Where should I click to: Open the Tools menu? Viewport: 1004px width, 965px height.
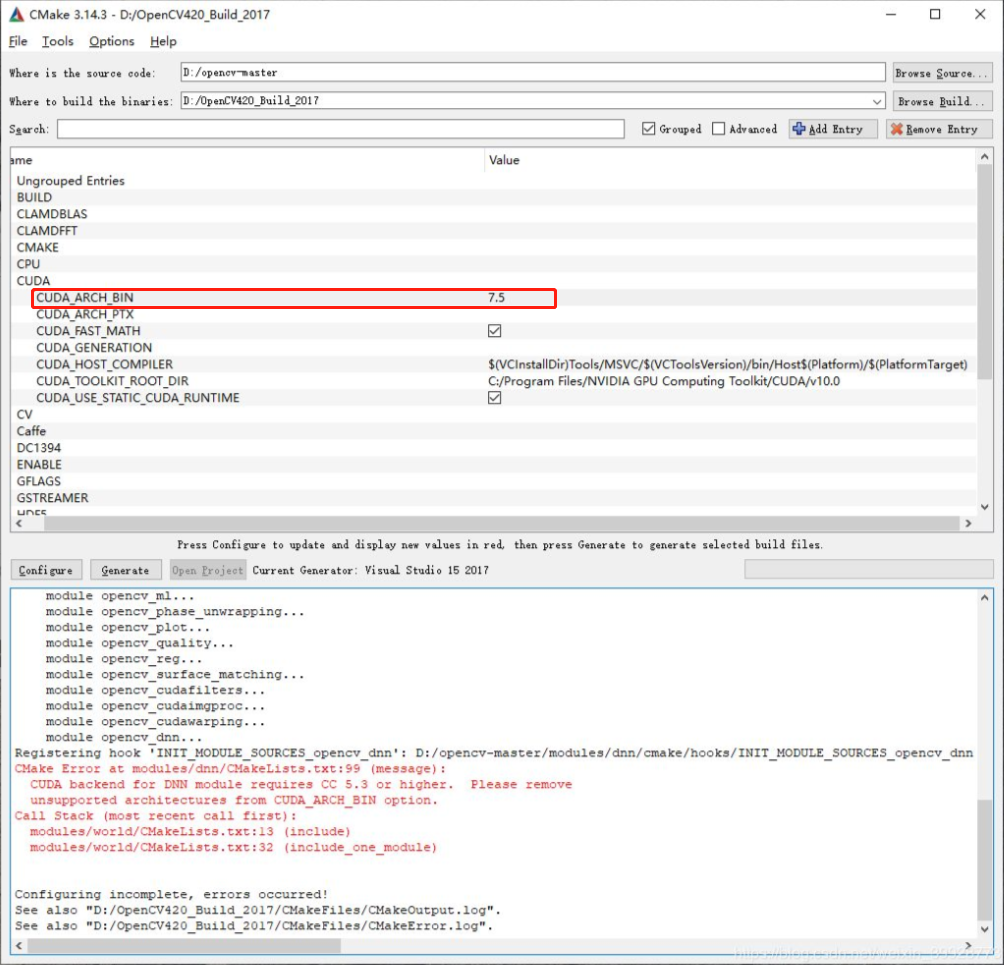57,41
